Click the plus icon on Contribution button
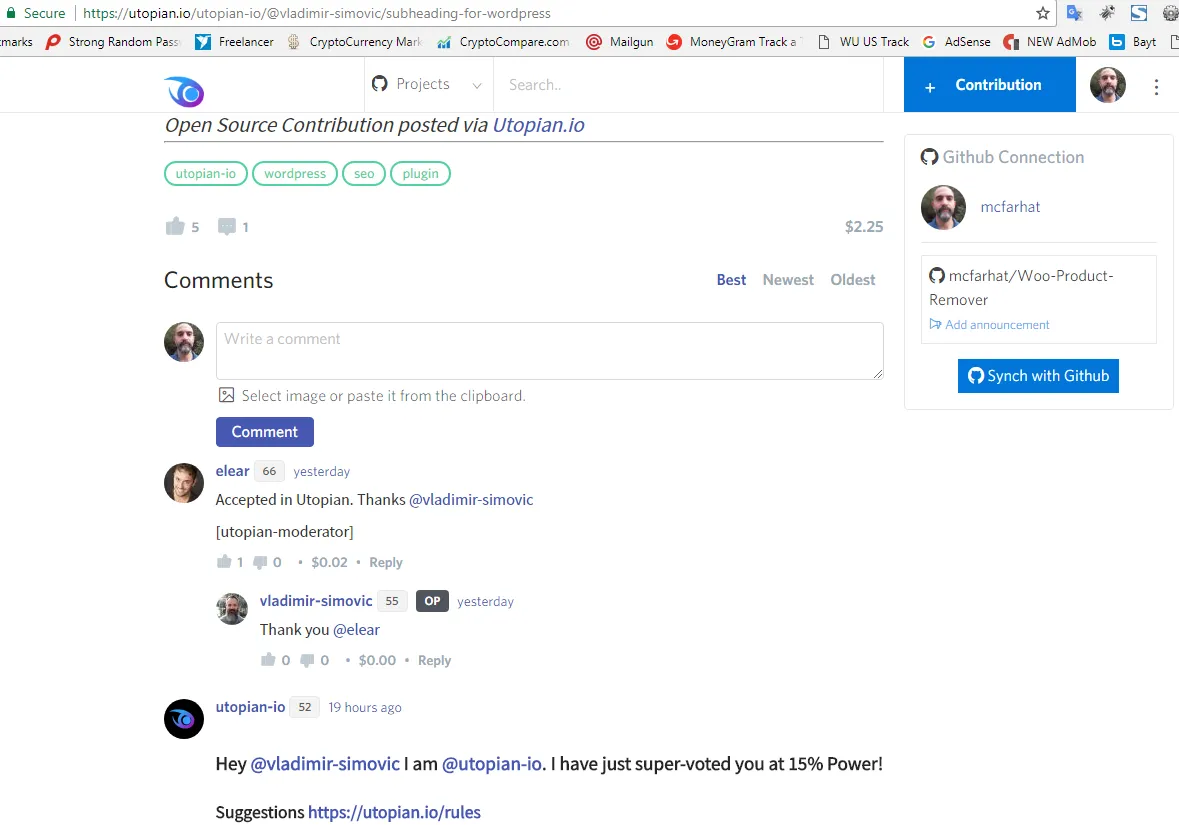1179x825 pixels. (930, 87)
